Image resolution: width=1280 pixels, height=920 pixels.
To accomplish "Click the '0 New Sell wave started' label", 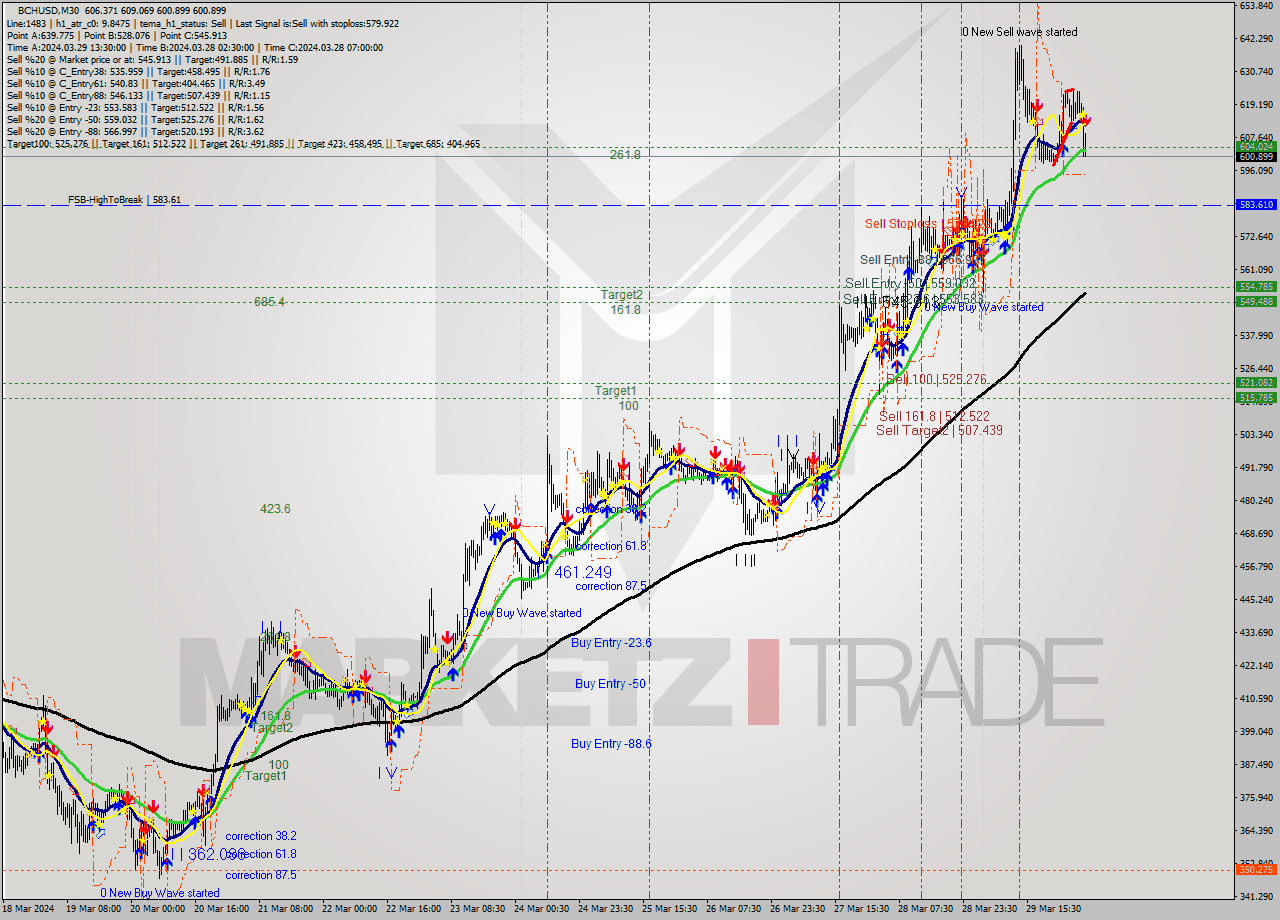I will click(x=1020, y=32).
